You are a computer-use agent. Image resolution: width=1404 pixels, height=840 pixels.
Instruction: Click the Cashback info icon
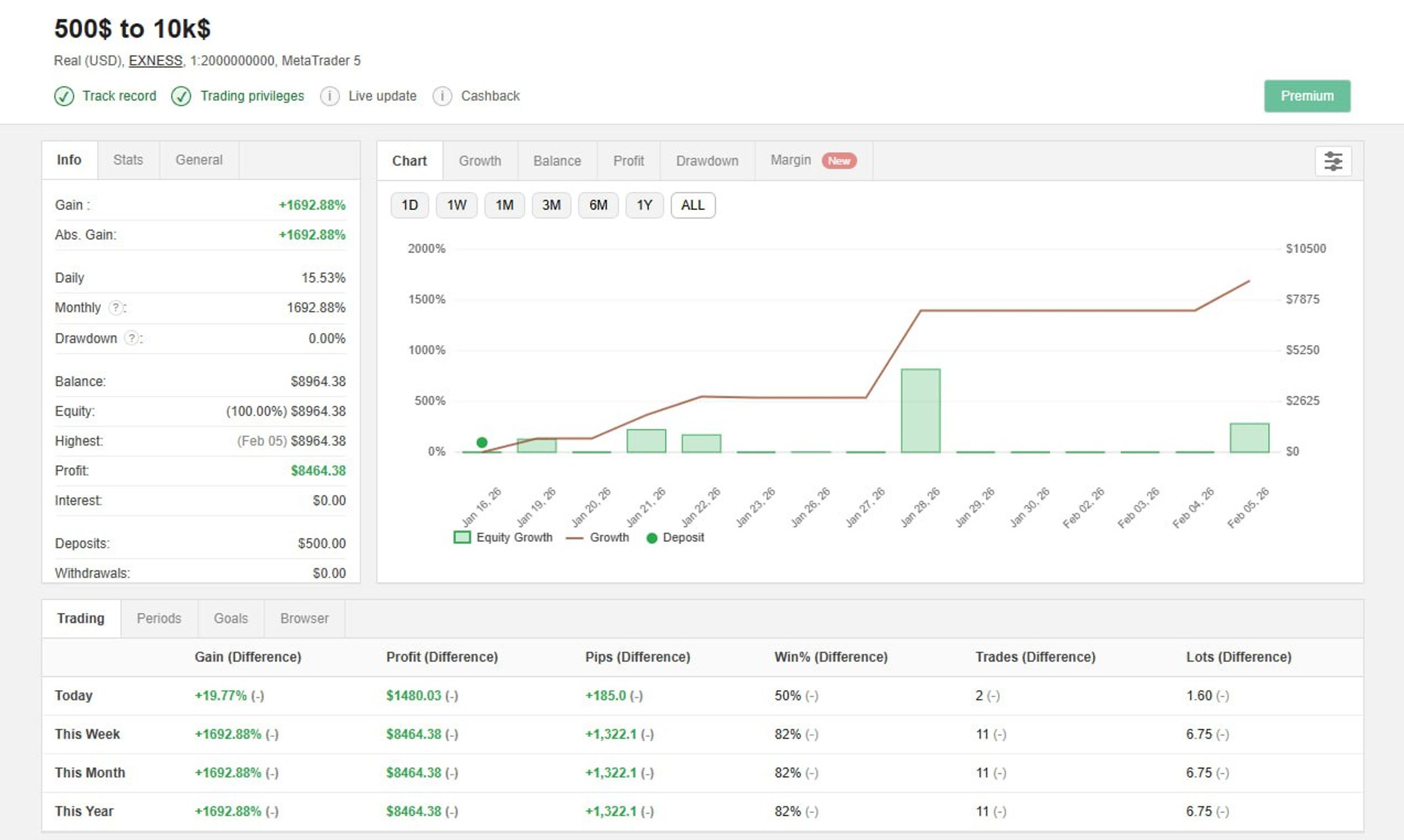(442, 96)
